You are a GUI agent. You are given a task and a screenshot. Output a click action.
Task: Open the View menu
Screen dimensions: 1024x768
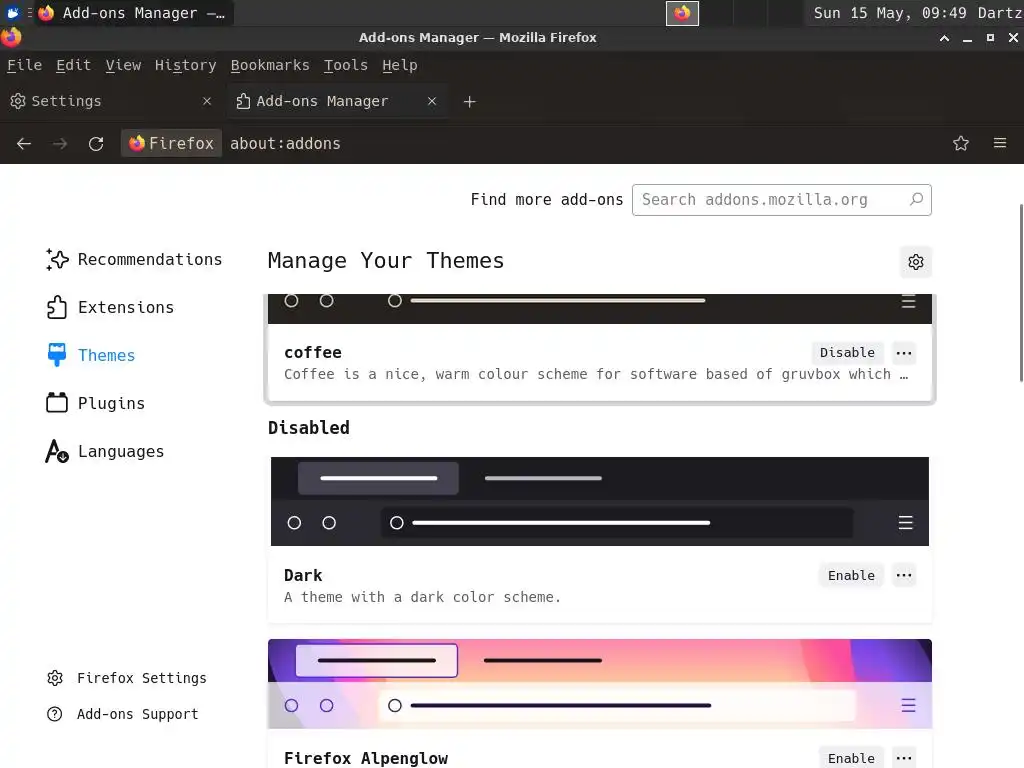[123, 65]
